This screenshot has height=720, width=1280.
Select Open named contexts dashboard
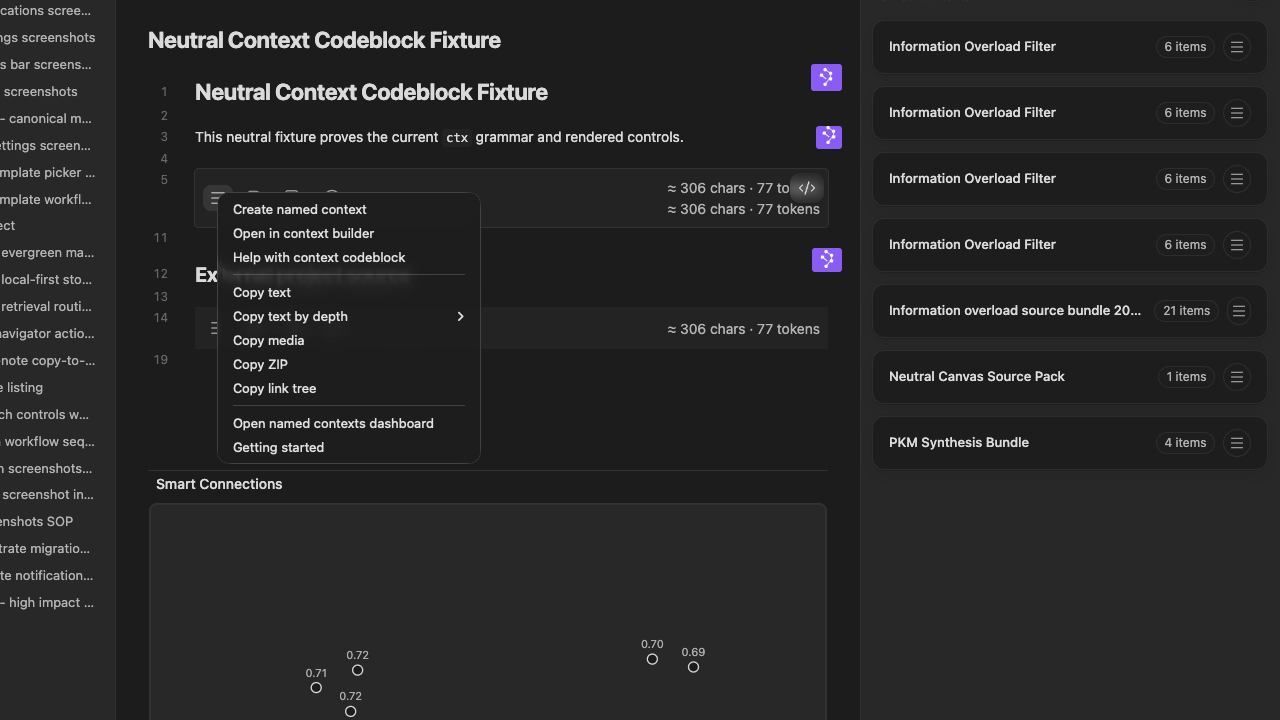point(349,424)
